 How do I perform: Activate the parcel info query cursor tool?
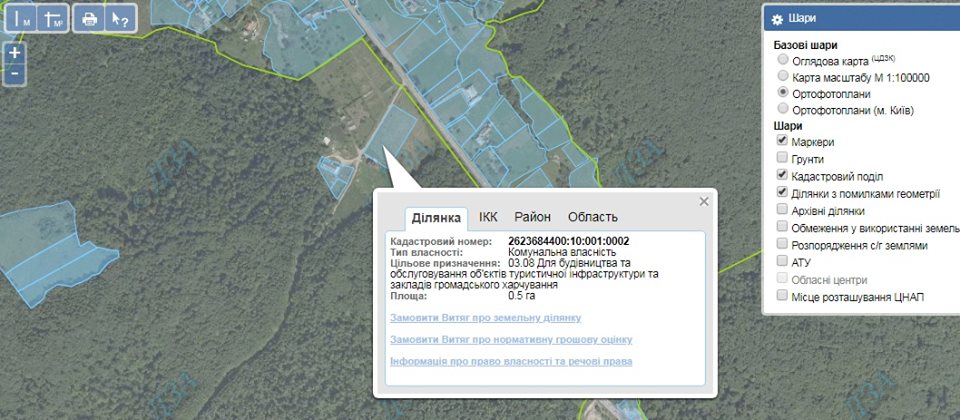coord(119,19)
